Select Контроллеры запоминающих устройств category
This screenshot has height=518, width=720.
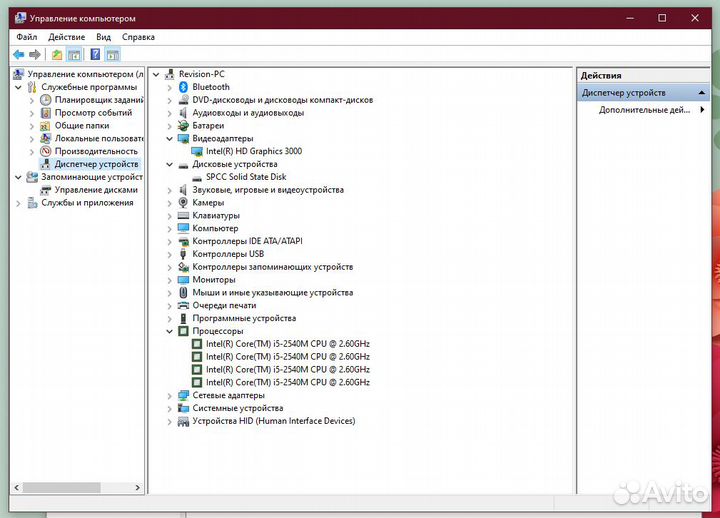tap(272, 267)
